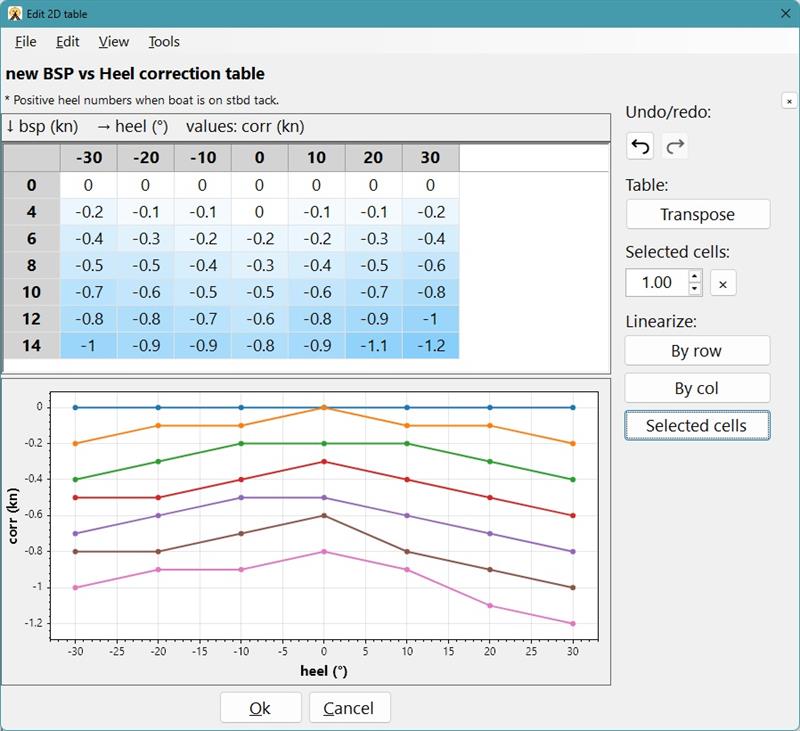Screen dimensions: 800x731
Task: Linearize By row
Action: pos(697,351)
